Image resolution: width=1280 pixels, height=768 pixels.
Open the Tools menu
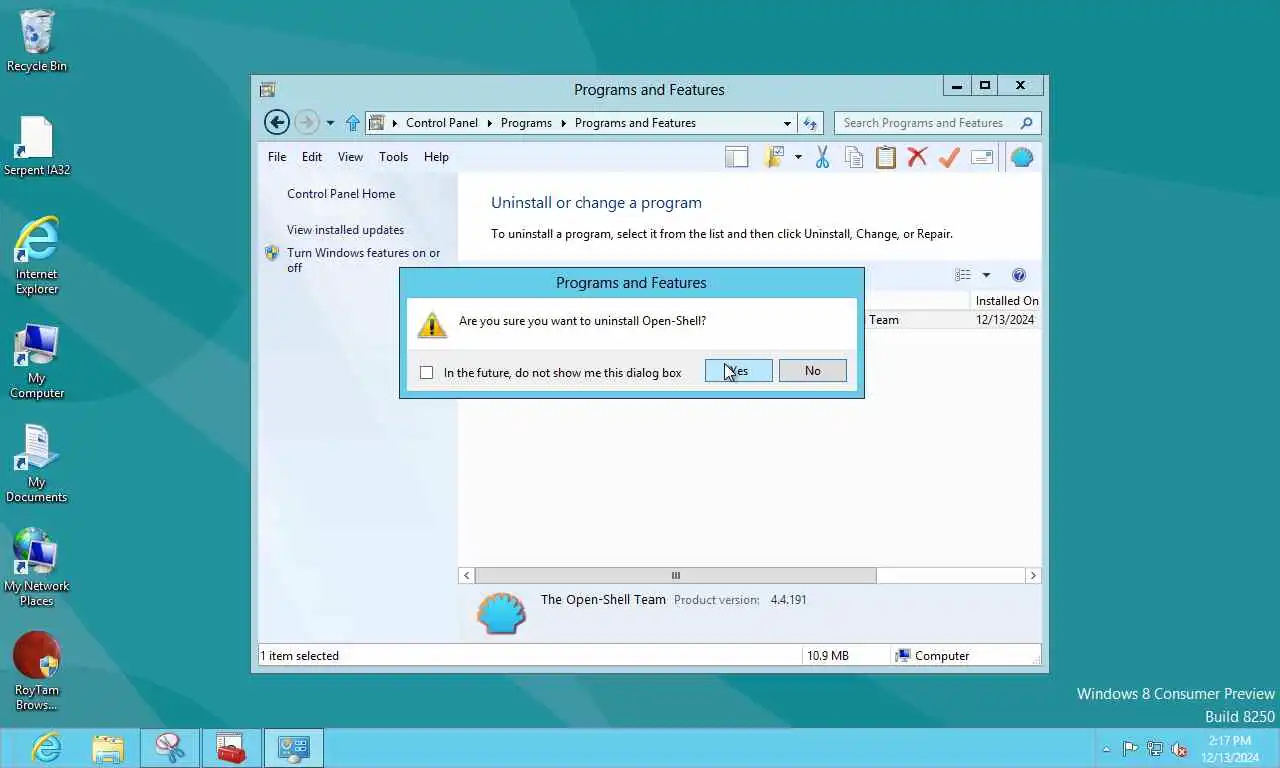[393, 157]
